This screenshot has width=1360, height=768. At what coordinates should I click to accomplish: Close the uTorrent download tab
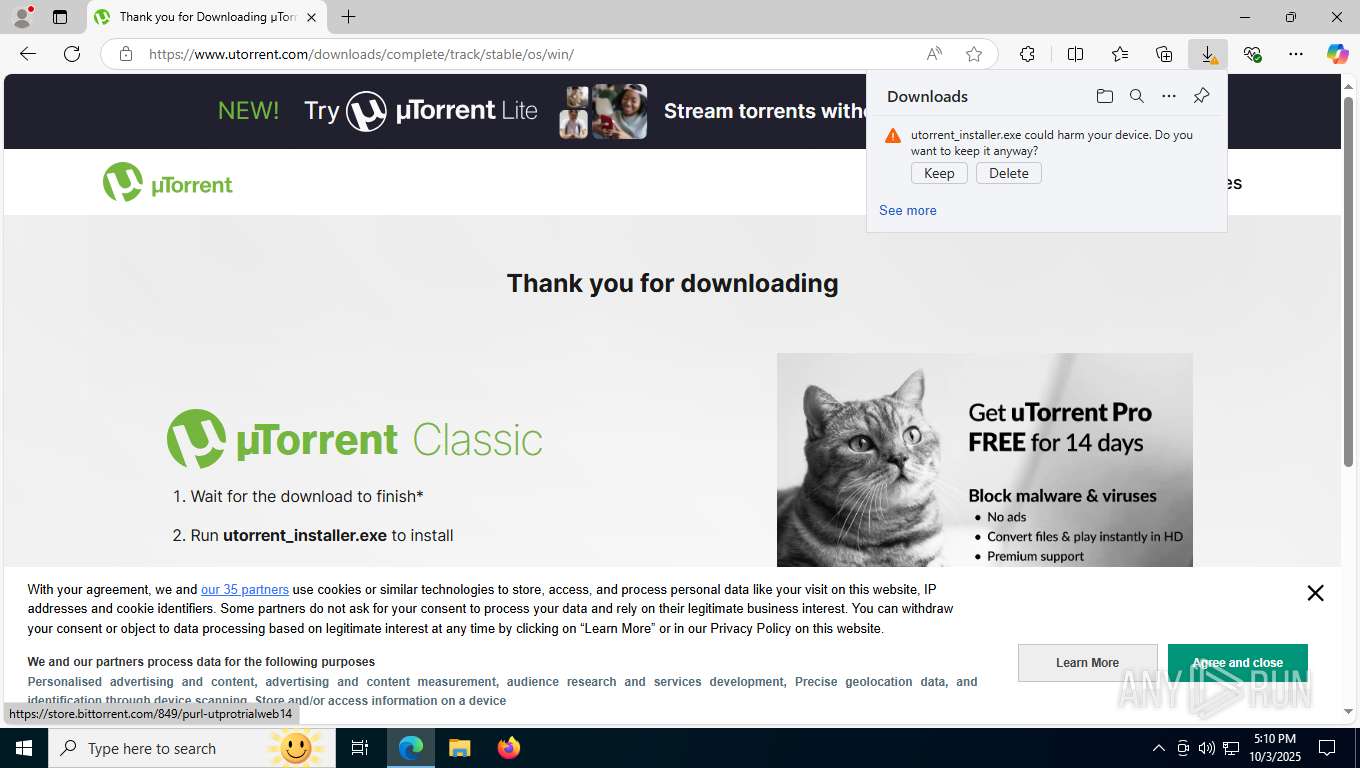click(311, 17)
